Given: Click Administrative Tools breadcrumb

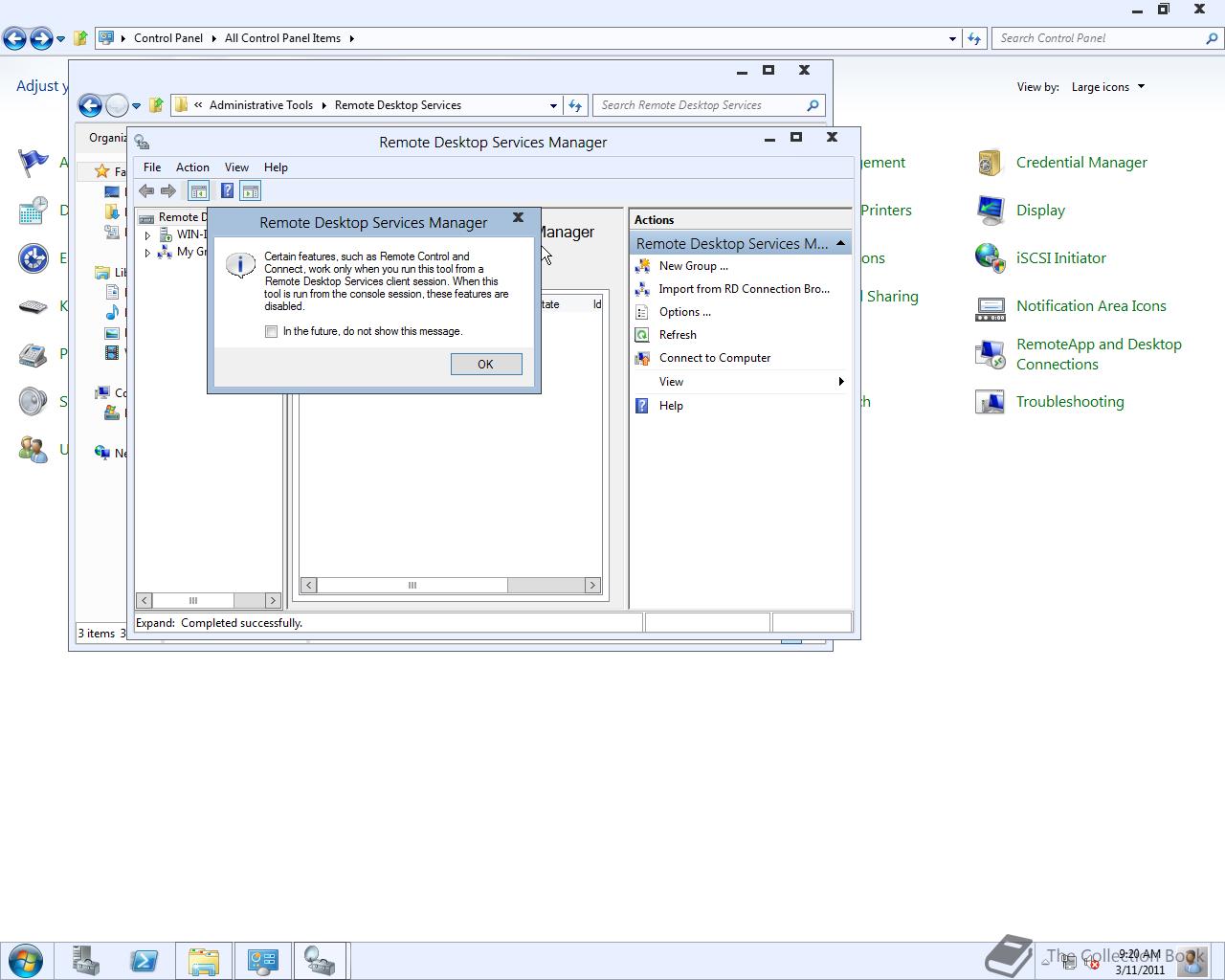Looking at the screenshot, I should click(260, 105).
